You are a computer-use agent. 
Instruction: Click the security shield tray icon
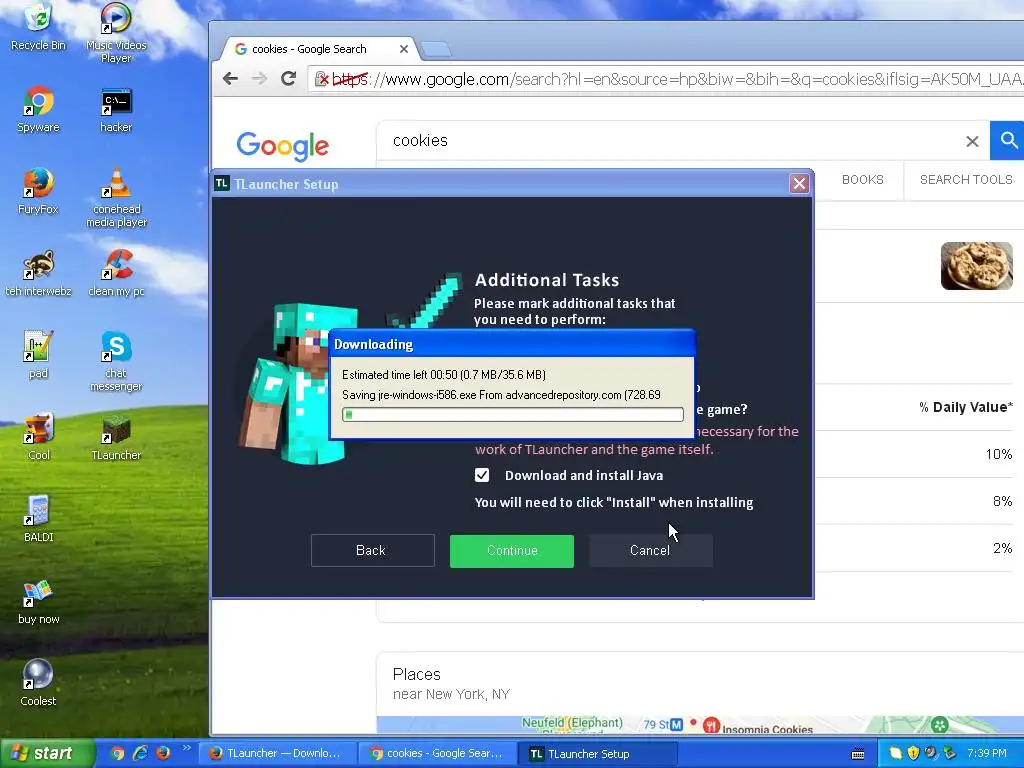click(913, 754)
